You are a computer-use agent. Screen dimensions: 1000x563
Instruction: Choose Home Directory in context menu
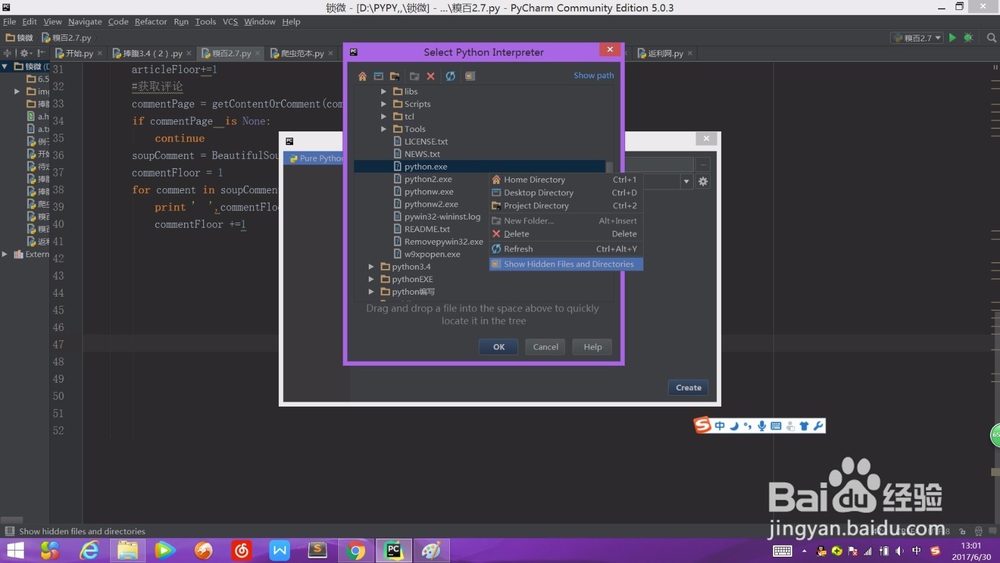pyautogui.click(x=566, y=180)
